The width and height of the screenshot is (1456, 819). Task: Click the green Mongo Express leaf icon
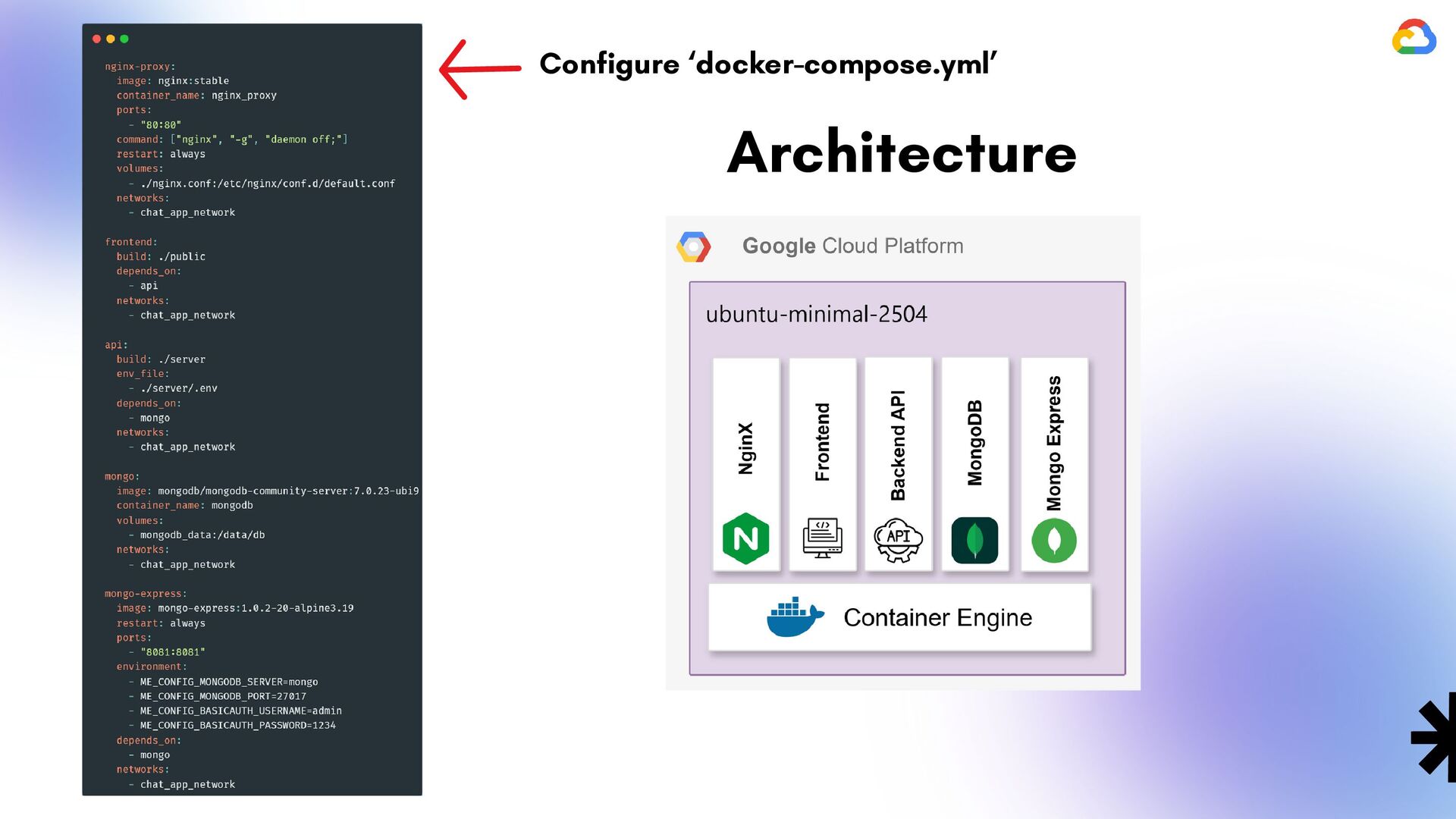(1053, 540)
